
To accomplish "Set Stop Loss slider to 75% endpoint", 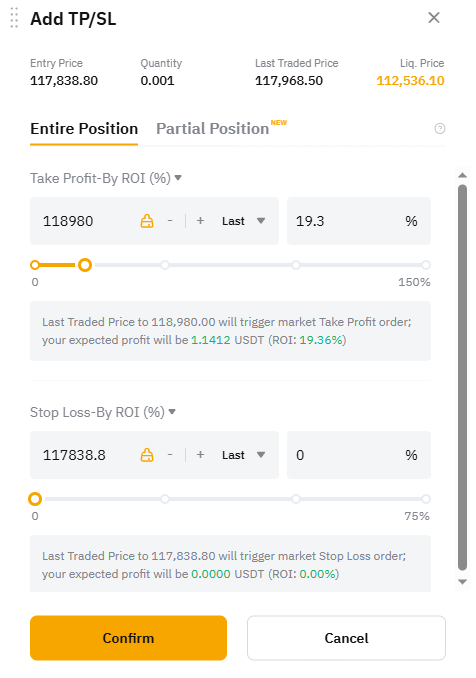I will pos(426,499).
